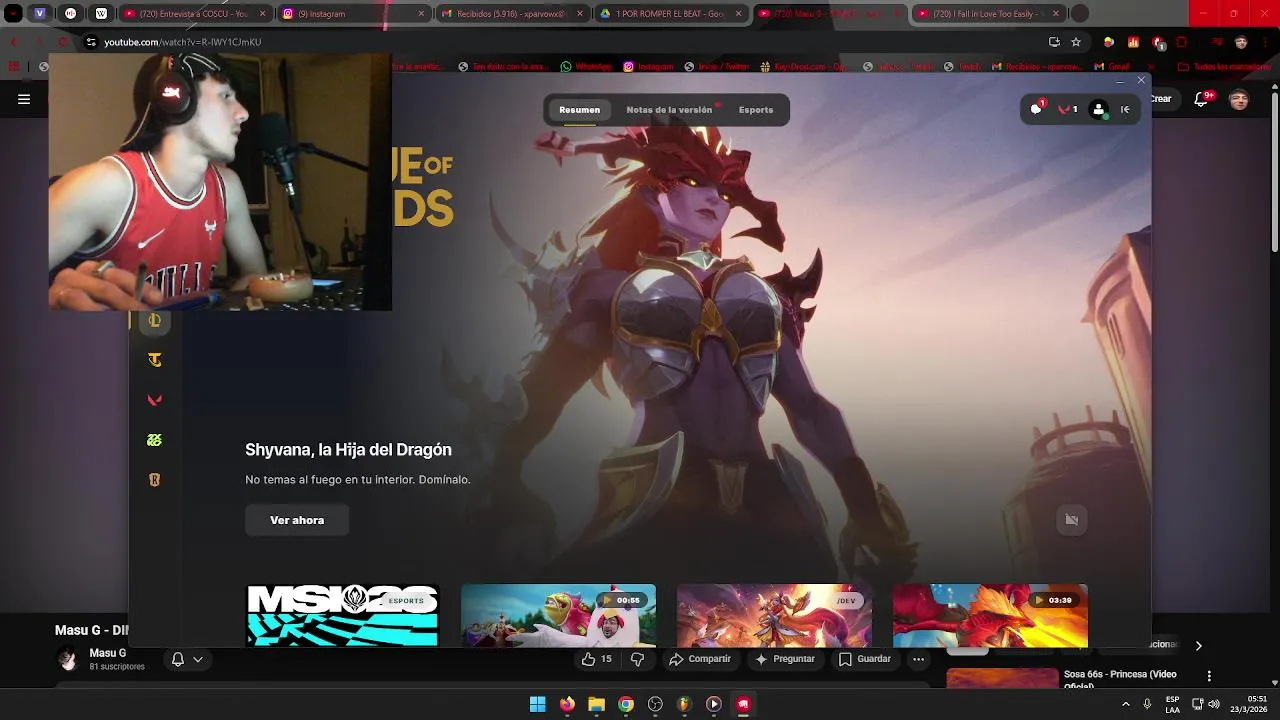Mute the Shyvana background video
The width and height of the screenshot is (1280, 720).
coord(1072,519)
